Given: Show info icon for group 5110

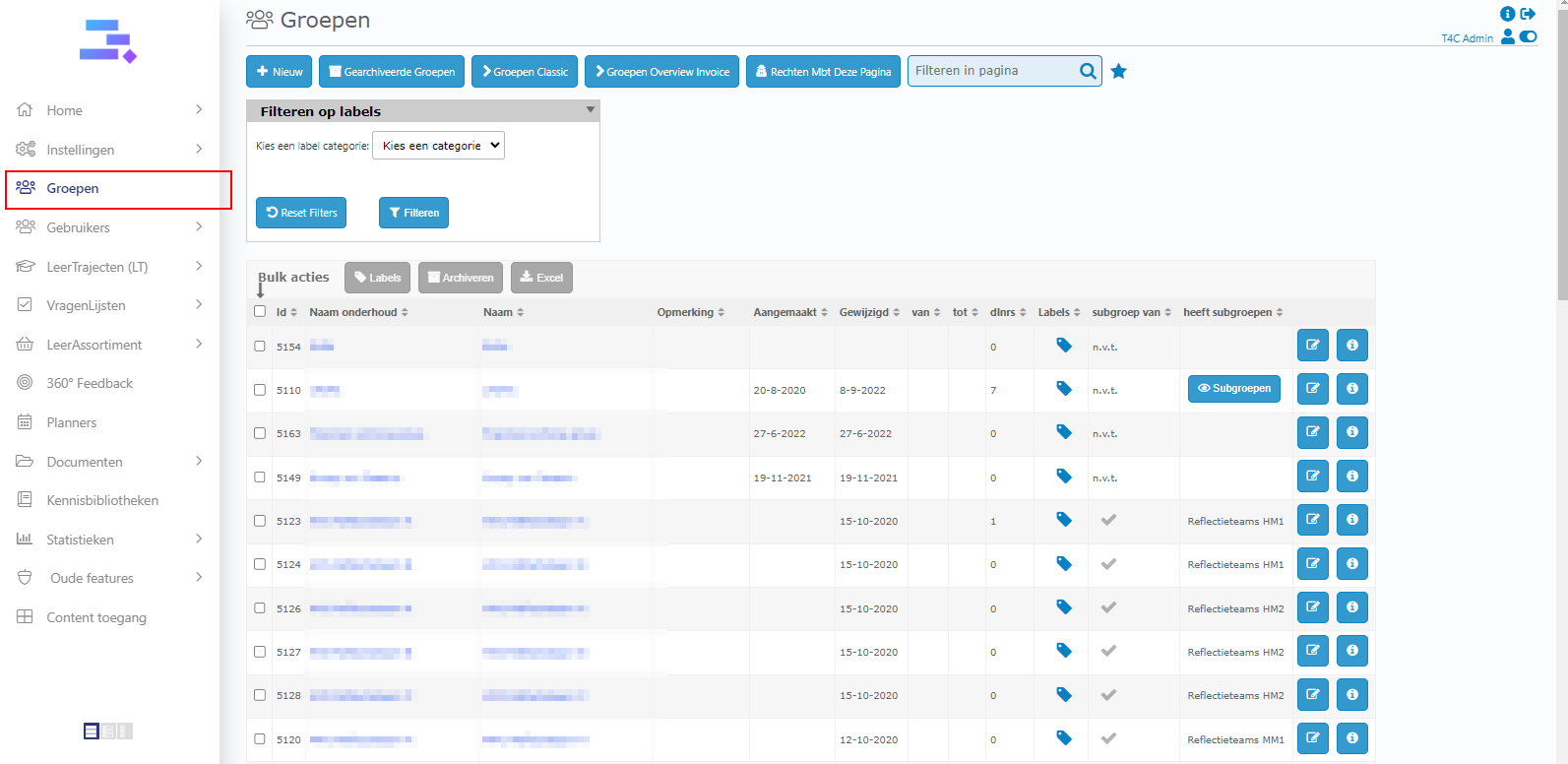Looking at the screenshot, I should [x=1351, y=389].
